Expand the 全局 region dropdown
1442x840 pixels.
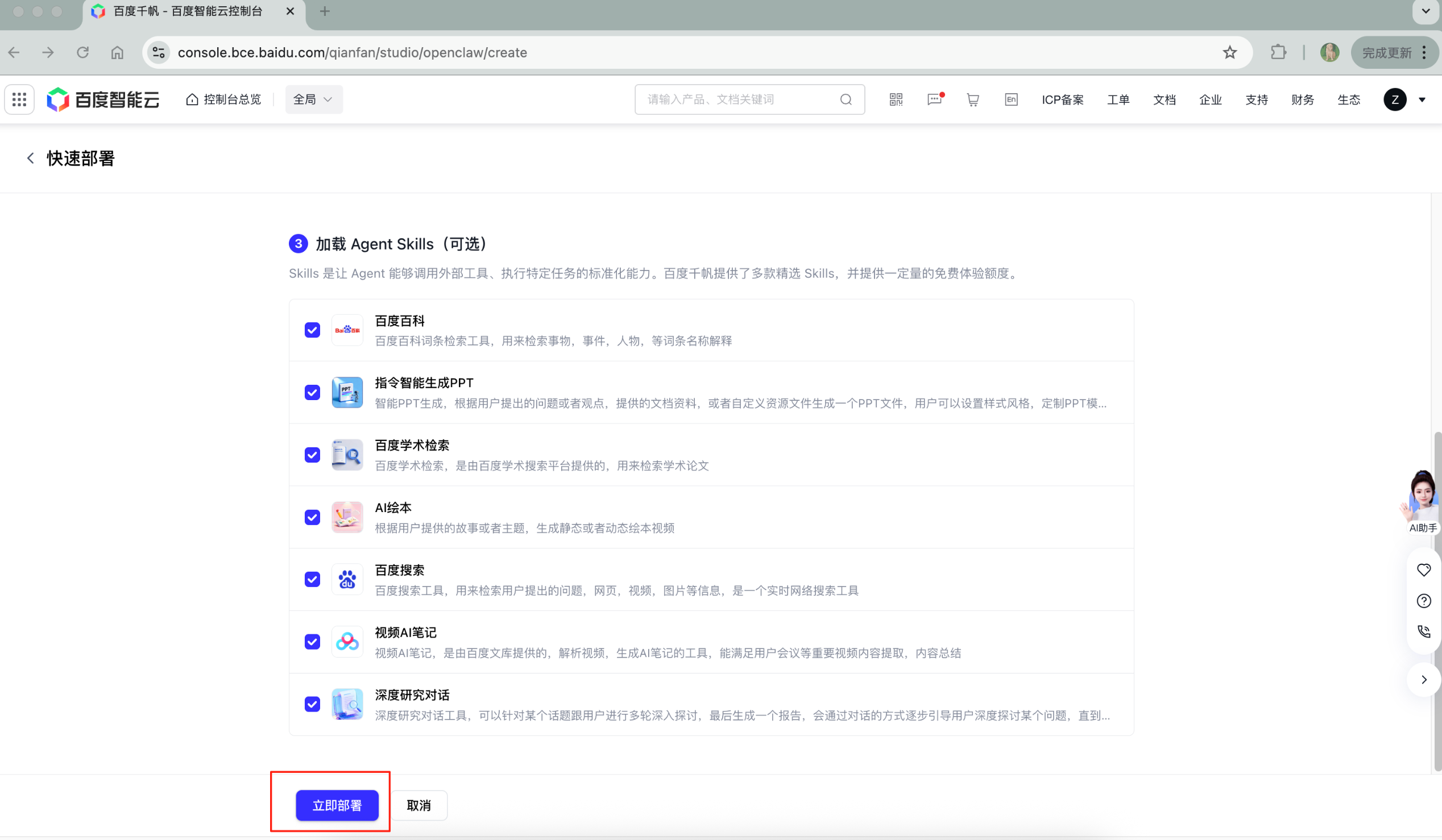[x=313, y=99]
